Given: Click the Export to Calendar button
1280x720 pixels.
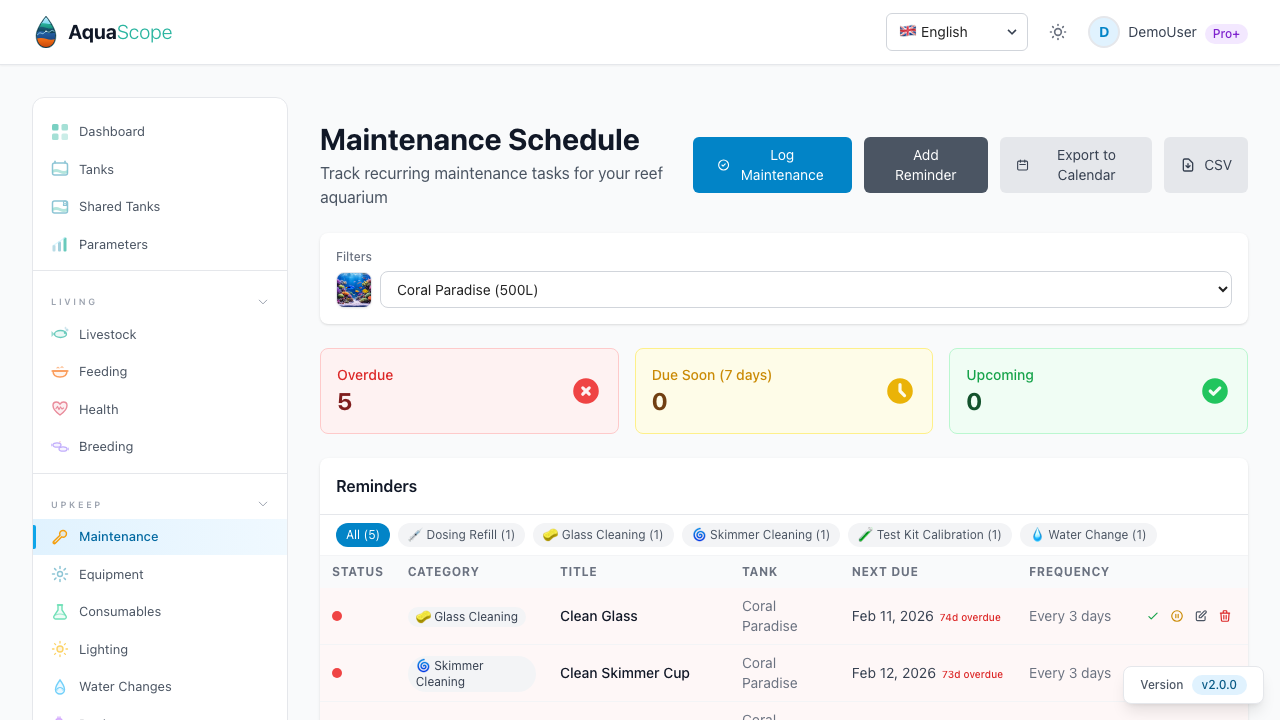Looking at the screenshot, I should tap(1075, 165).
